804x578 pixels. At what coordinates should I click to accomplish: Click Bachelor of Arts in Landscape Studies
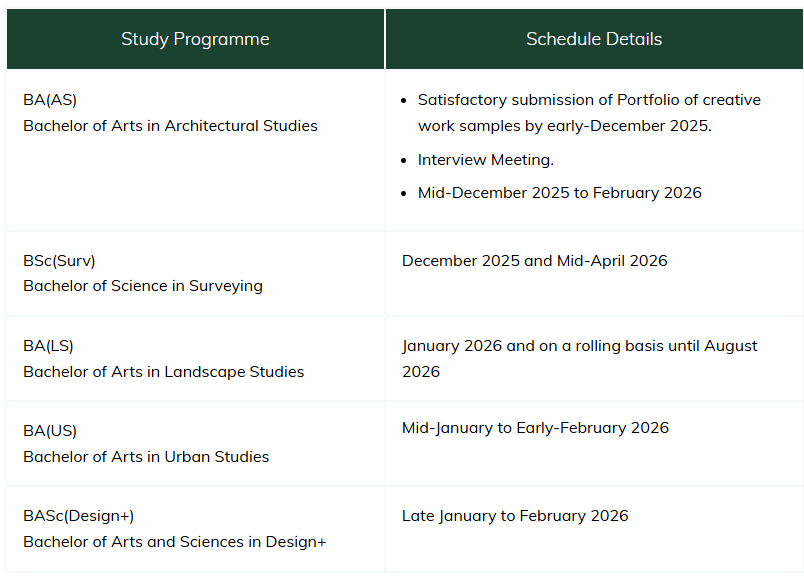click(163, 372)
